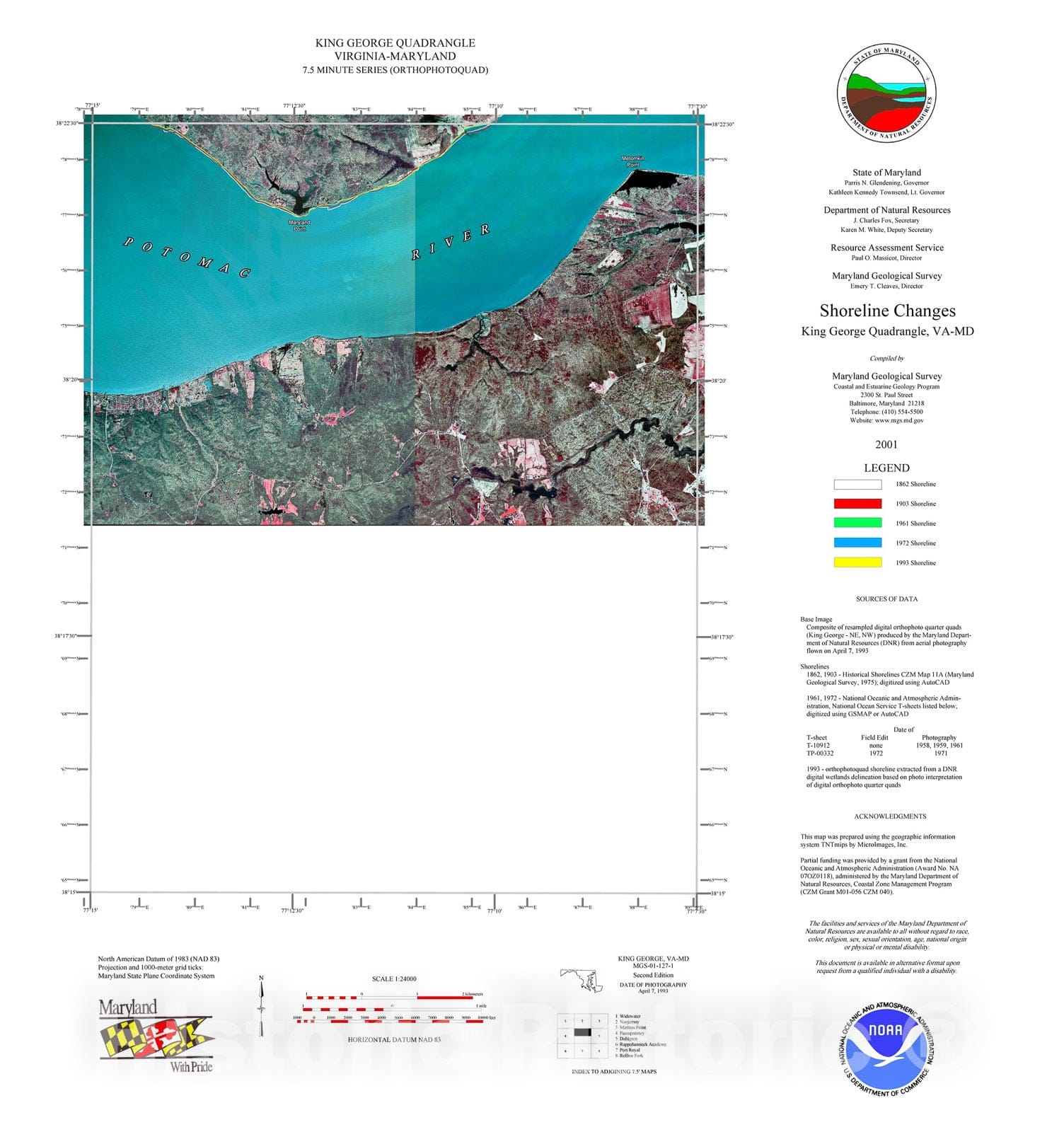Click the small Maryland state outline map
Image resolution: width=1064 pixels, height=1132 pixels.
[582, 981]
